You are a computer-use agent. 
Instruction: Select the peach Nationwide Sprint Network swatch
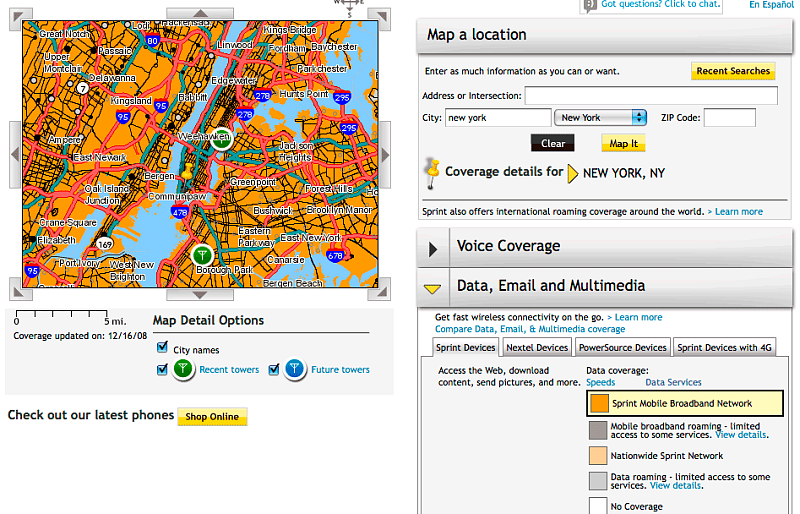coord(598,455)
